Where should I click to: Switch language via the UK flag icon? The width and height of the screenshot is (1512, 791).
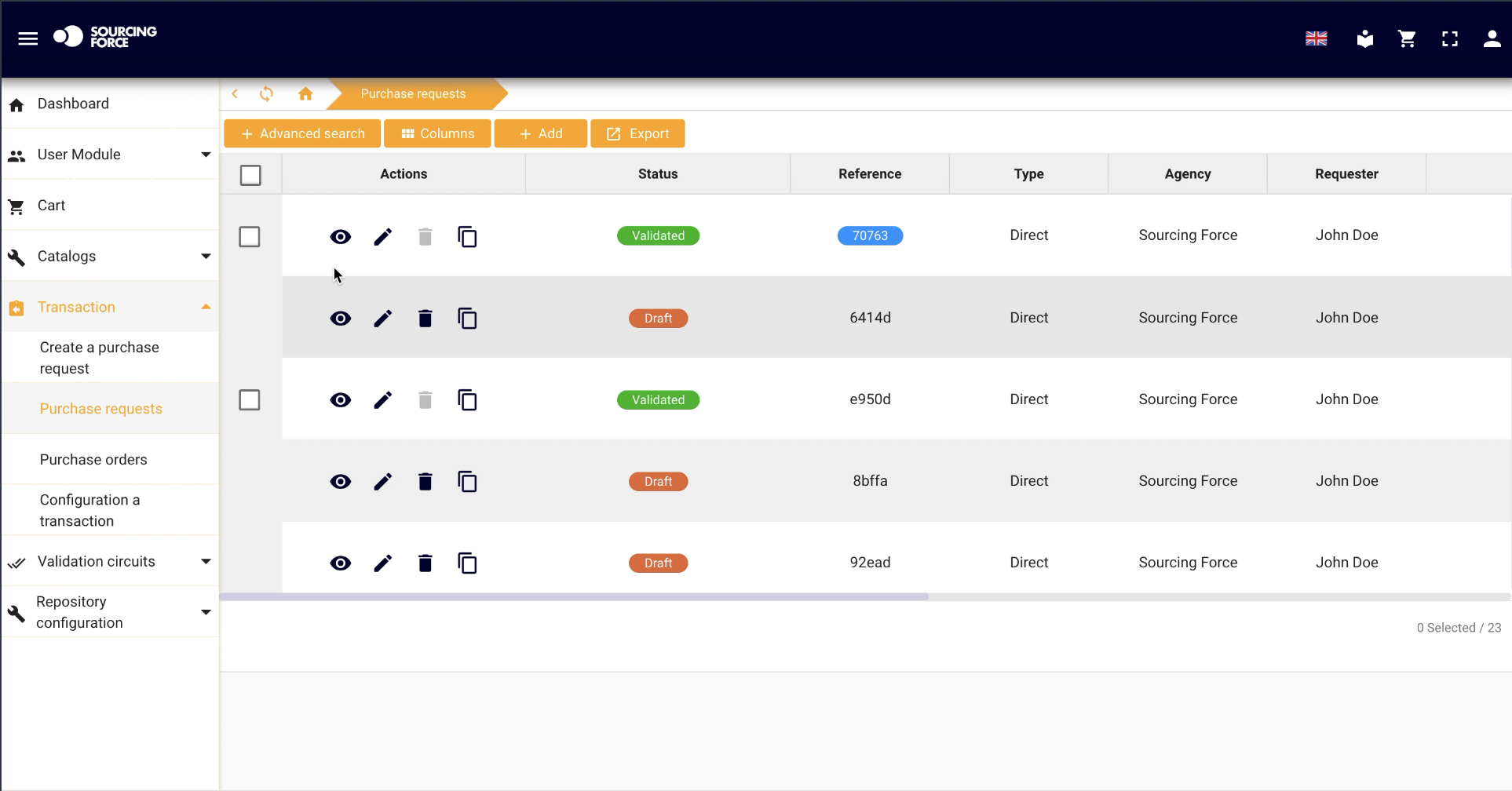[1316, 38]
